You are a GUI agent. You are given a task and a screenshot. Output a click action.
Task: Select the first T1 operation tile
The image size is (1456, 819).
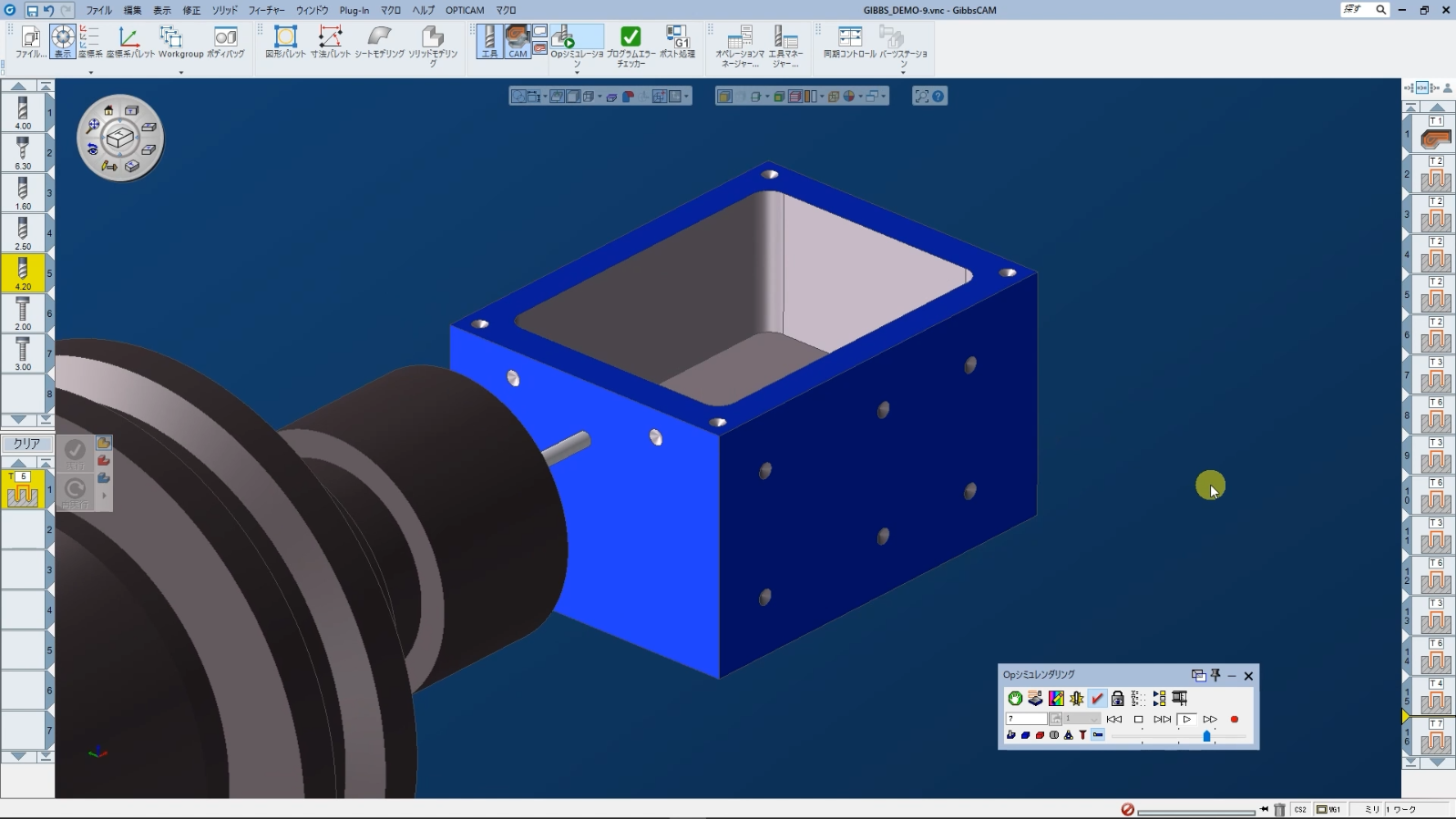(1436, 133)
